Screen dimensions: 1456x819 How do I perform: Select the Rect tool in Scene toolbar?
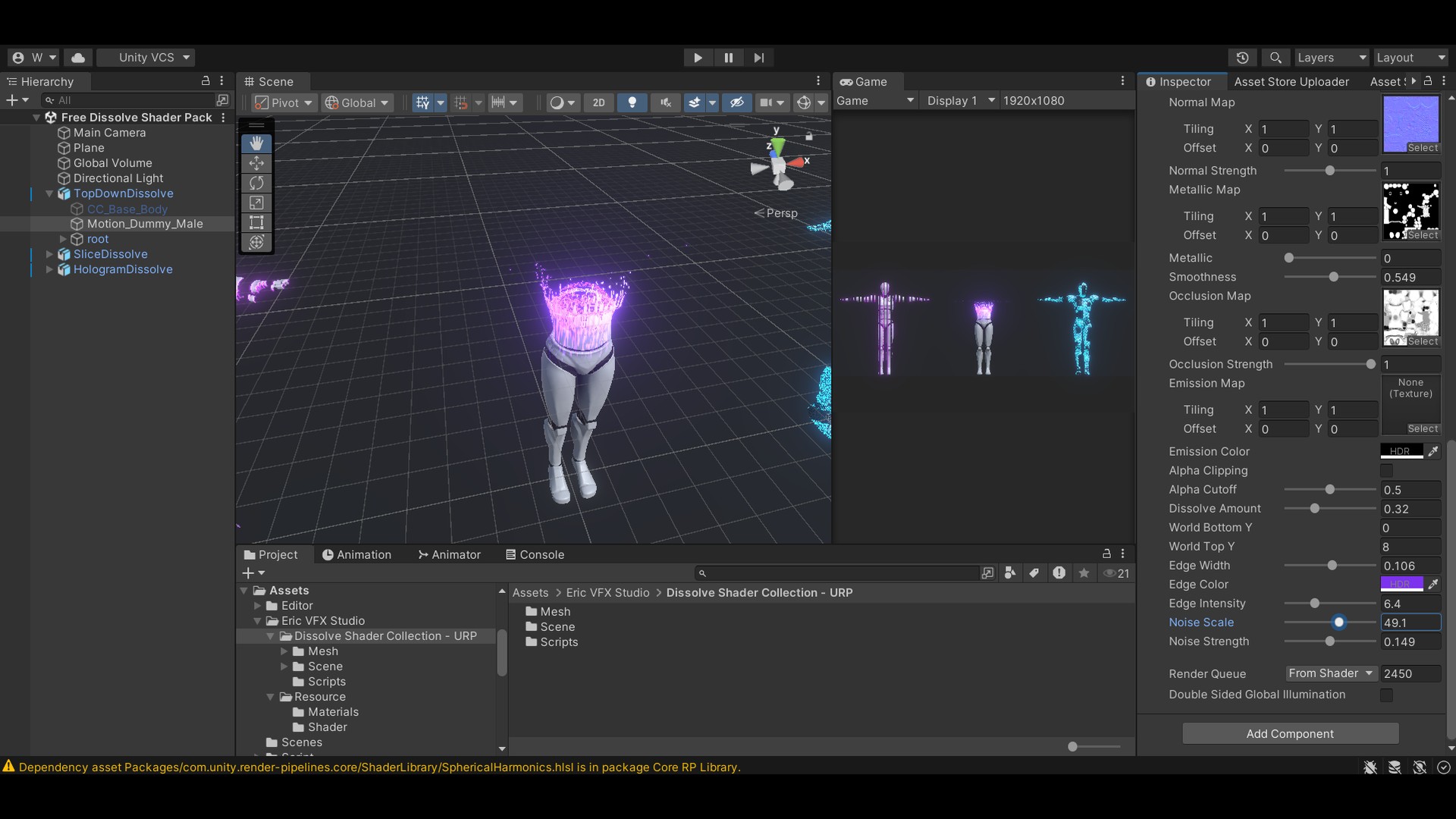[256, 222]
